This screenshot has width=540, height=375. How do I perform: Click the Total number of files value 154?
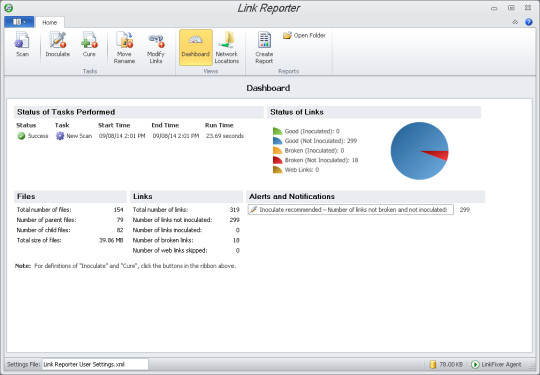[x=118, y=210]
